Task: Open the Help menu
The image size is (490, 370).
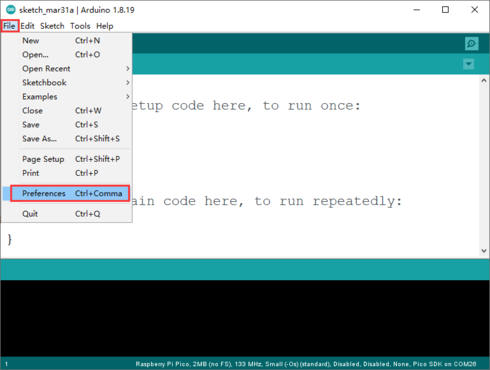Action: pos(105,26)
